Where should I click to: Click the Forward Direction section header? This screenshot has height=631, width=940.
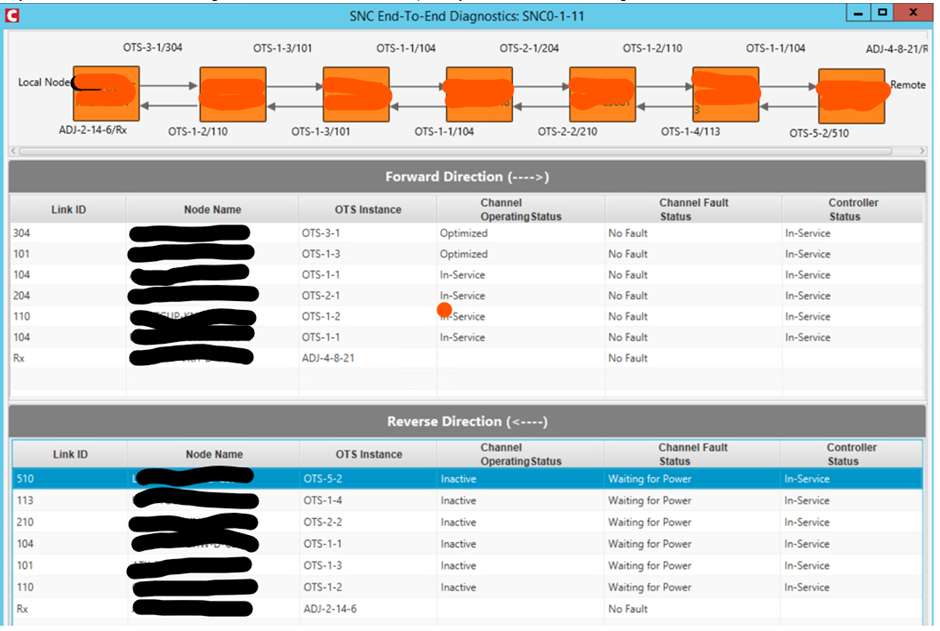coord(467,177)
